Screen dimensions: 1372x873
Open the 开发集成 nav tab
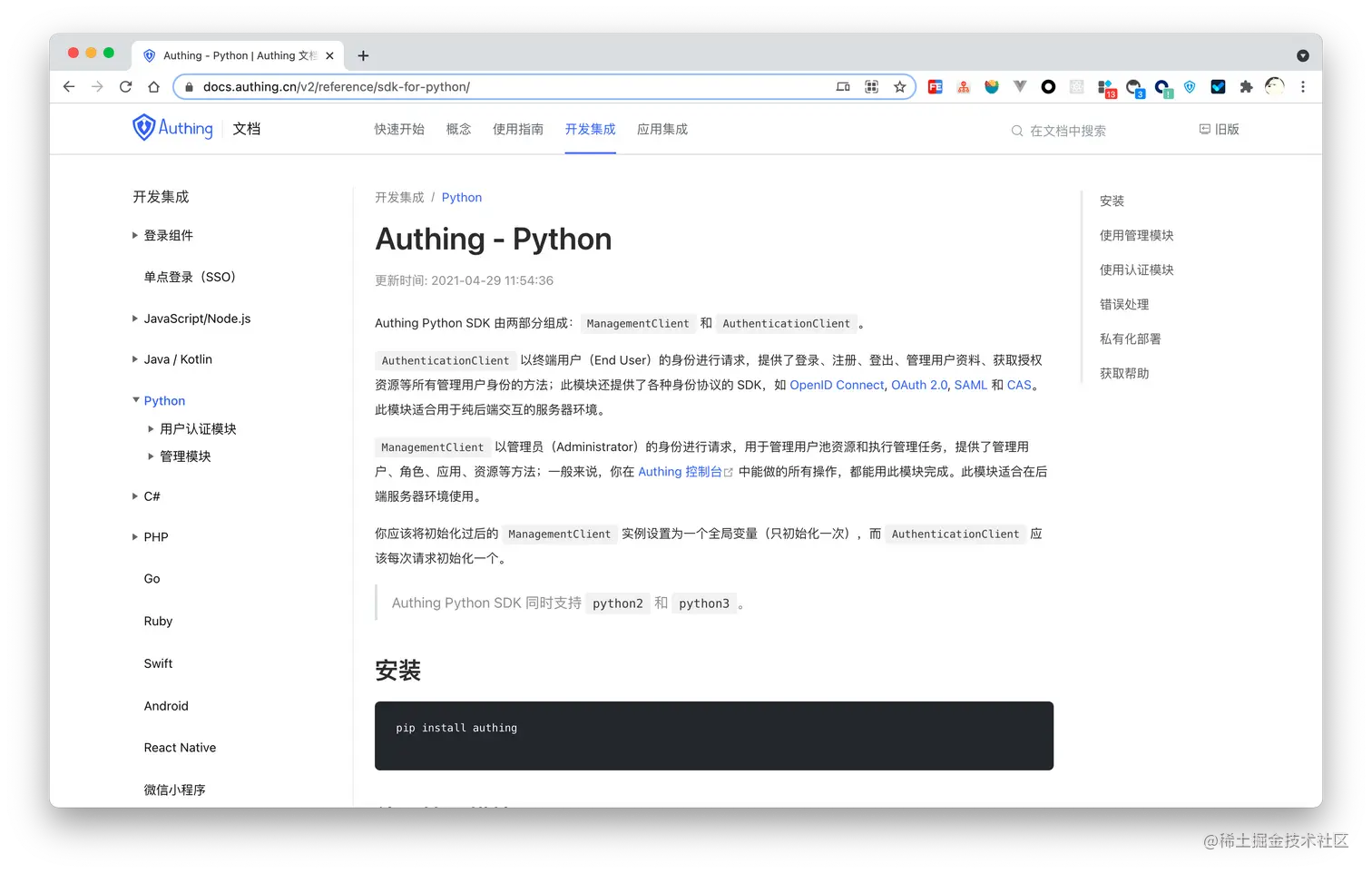tap(590, 130)
